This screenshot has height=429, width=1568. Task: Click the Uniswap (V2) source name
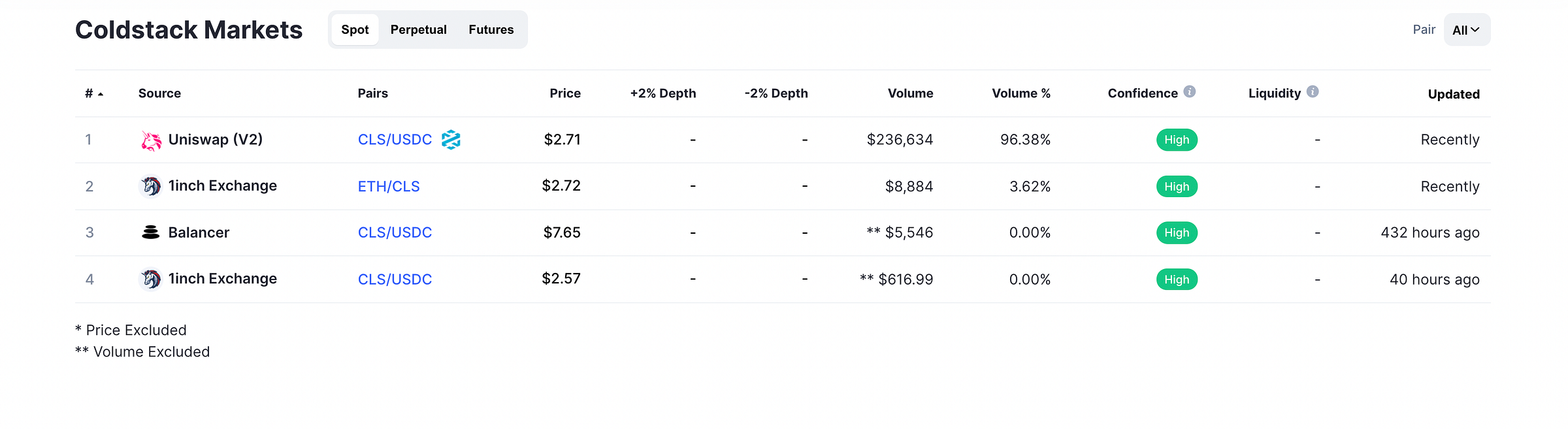tap(216, 140)
